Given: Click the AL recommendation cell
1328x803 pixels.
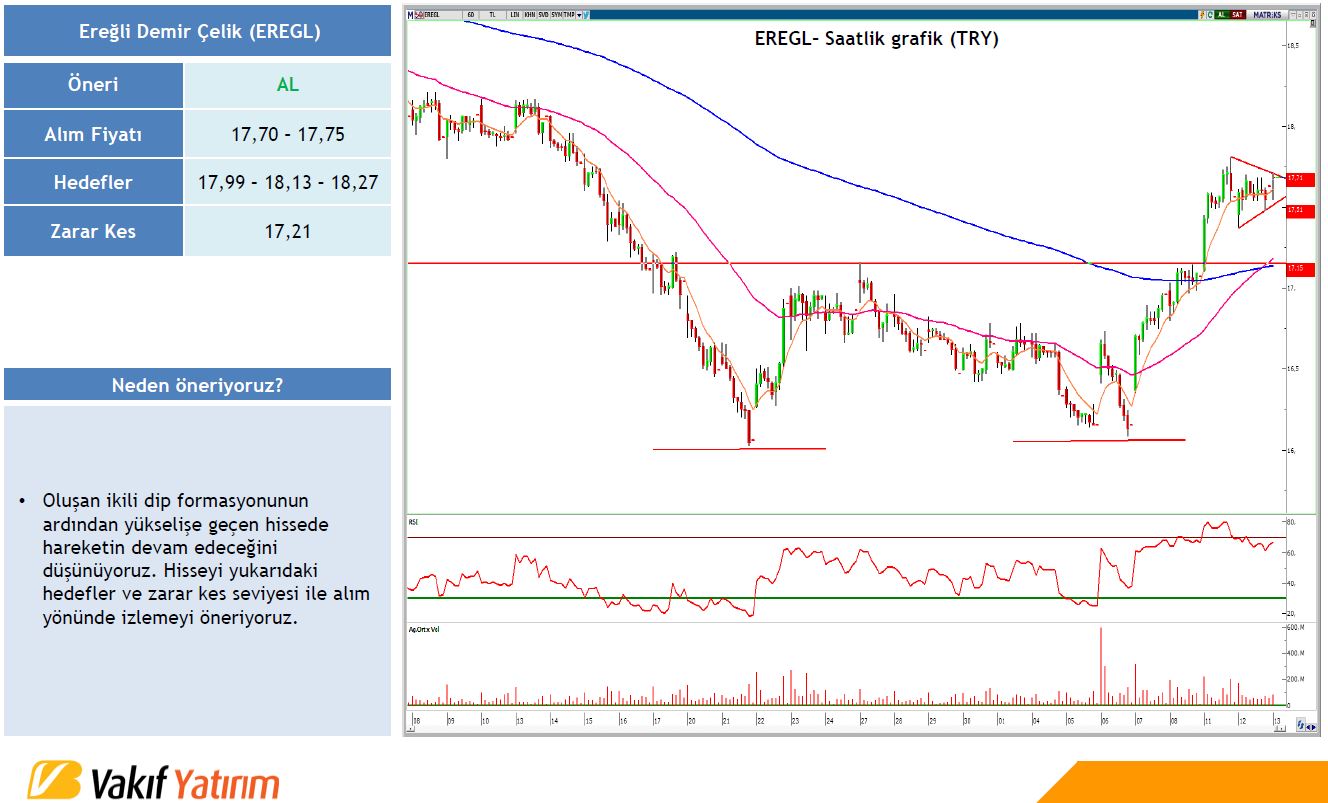Looking at the screenshot, I should point(288,85).
